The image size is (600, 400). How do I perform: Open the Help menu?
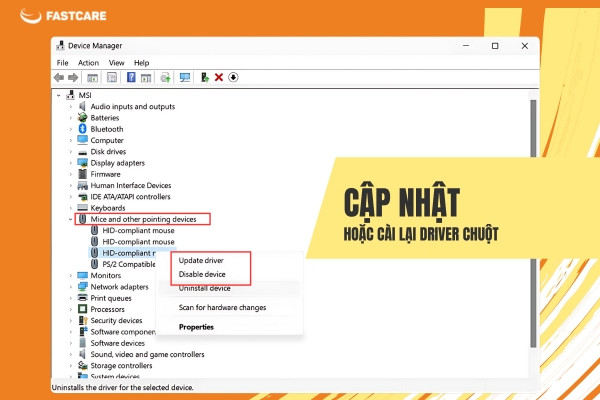click(141, 63)
